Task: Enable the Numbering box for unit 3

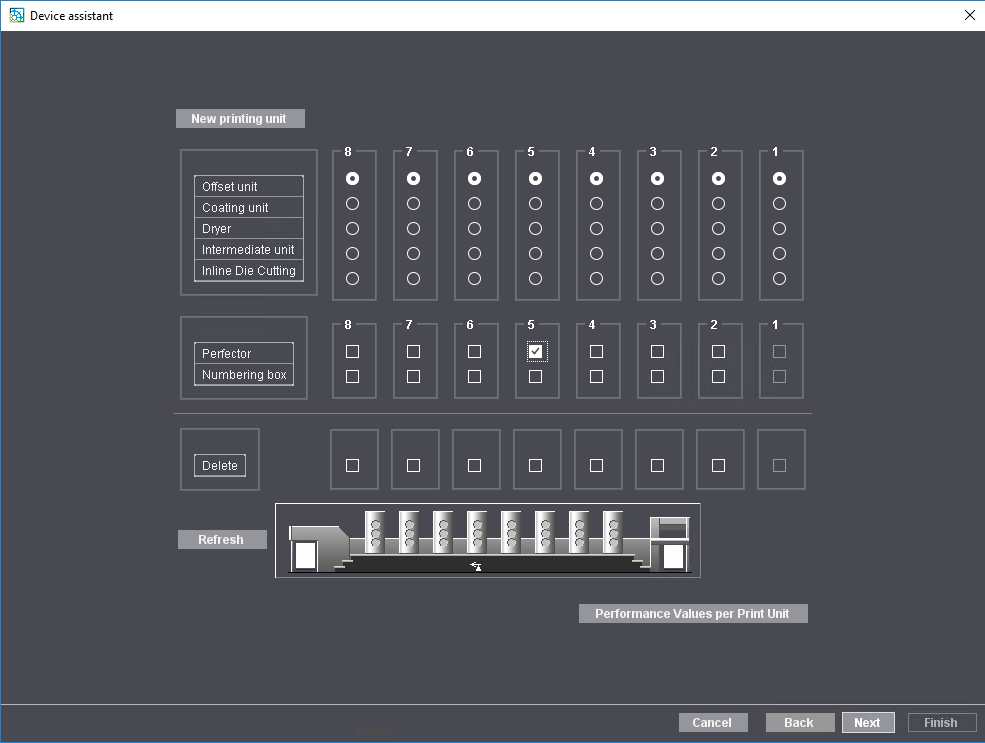Action: coord(659,377)
